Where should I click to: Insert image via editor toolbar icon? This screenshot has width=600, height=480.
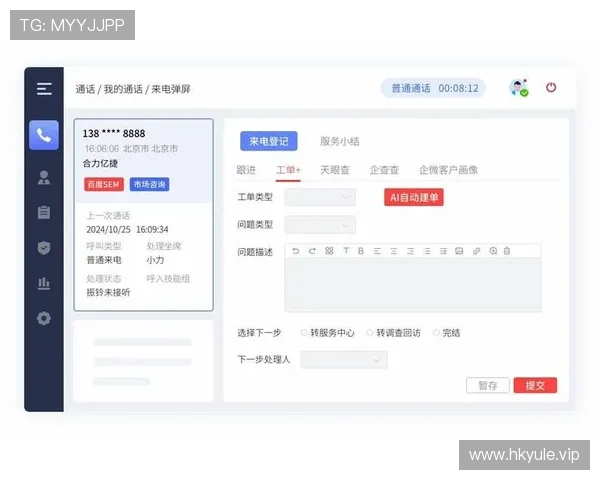click(x=459, y=251)
